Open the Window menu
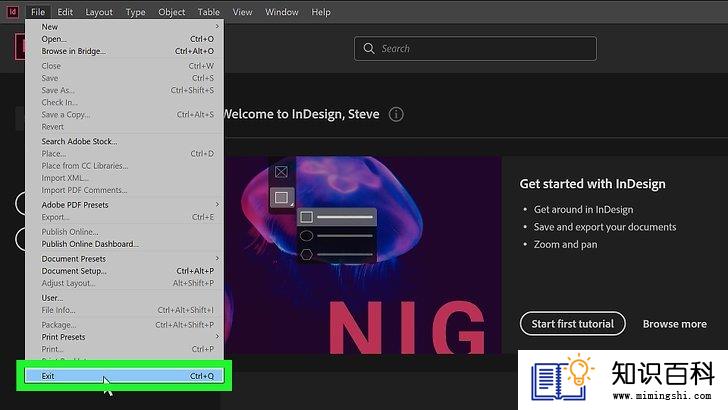Screen dimensions: 728x410 point(282,12)
